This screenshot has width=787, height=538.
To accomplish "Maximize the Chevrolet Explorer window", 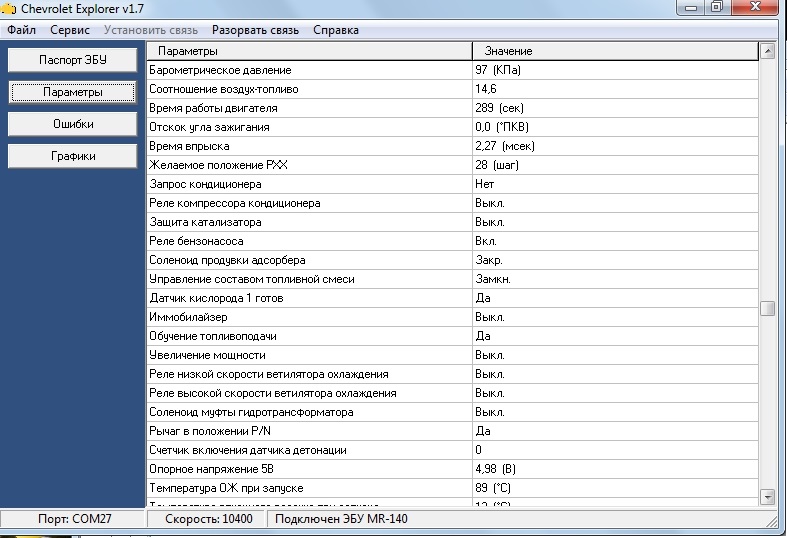I will click(717, 8).
